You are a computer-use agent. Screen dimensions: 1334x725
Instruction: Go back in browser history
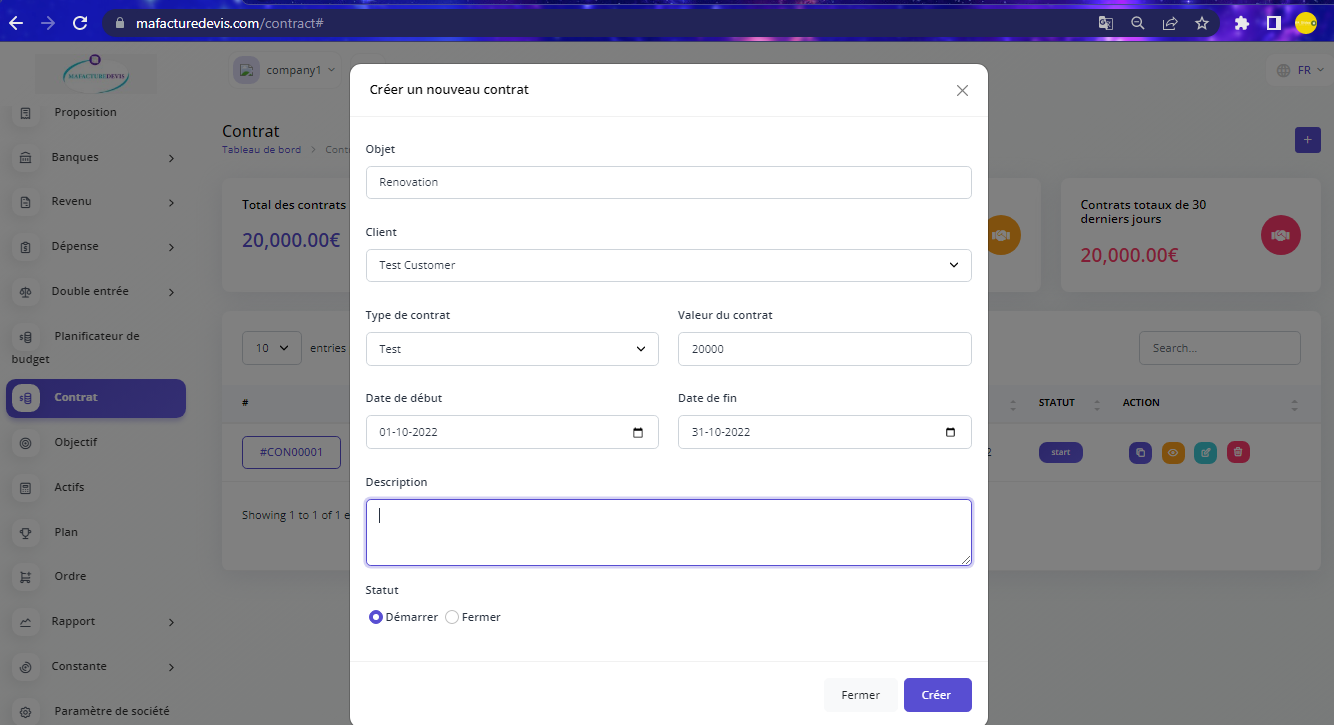(17, 22)
